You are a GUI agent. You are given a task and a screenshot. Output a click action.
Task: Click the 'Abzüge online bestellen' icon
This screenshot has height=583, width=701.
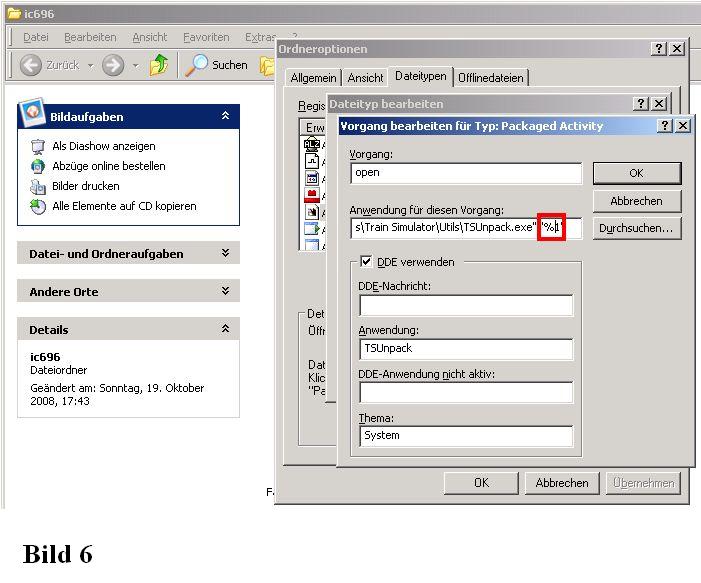pyautogui.click(x=37, y=166)
